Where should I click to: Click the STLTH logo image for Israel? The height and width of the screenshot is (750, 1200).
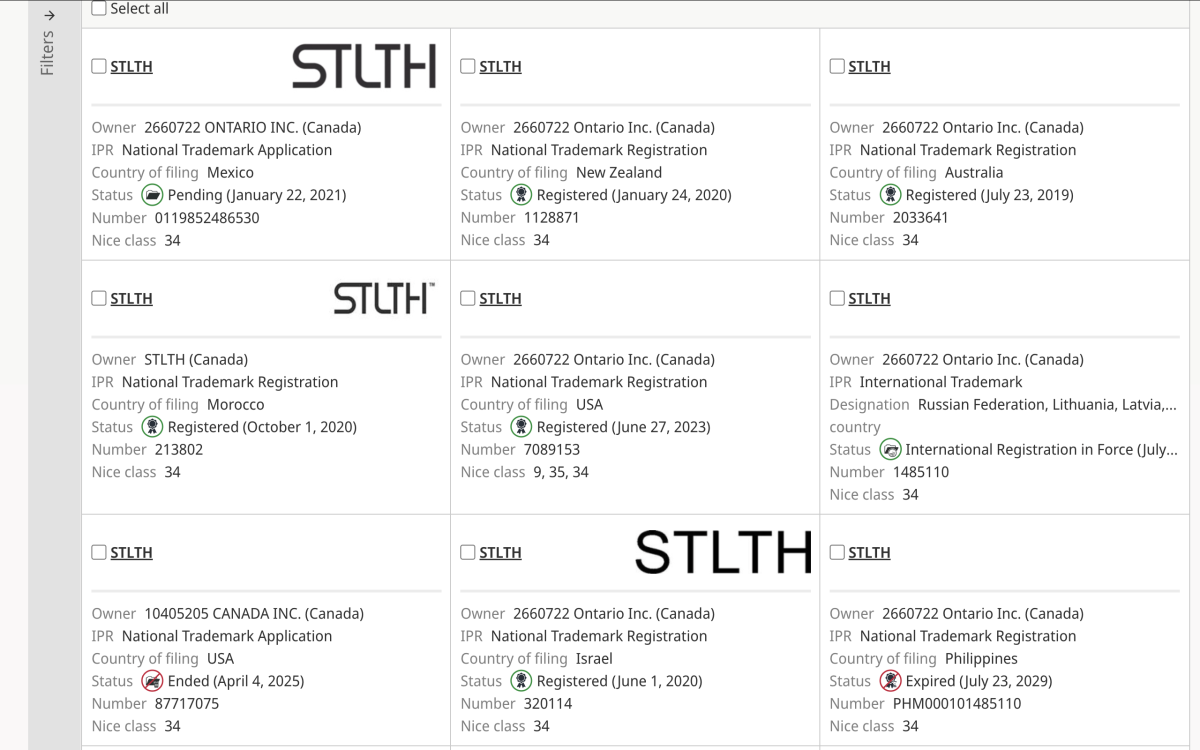pos(723,552)
